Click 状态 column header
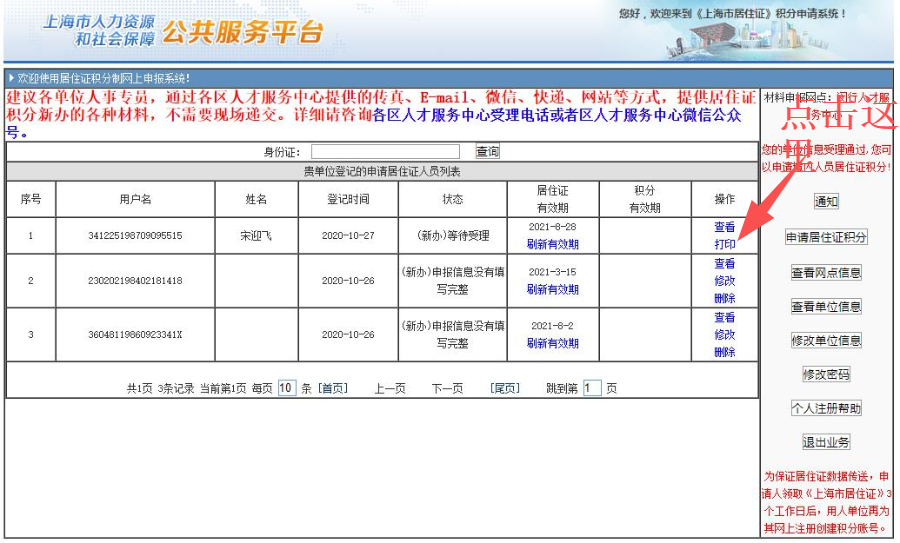 pyautogui.click(x=452, y=199)
